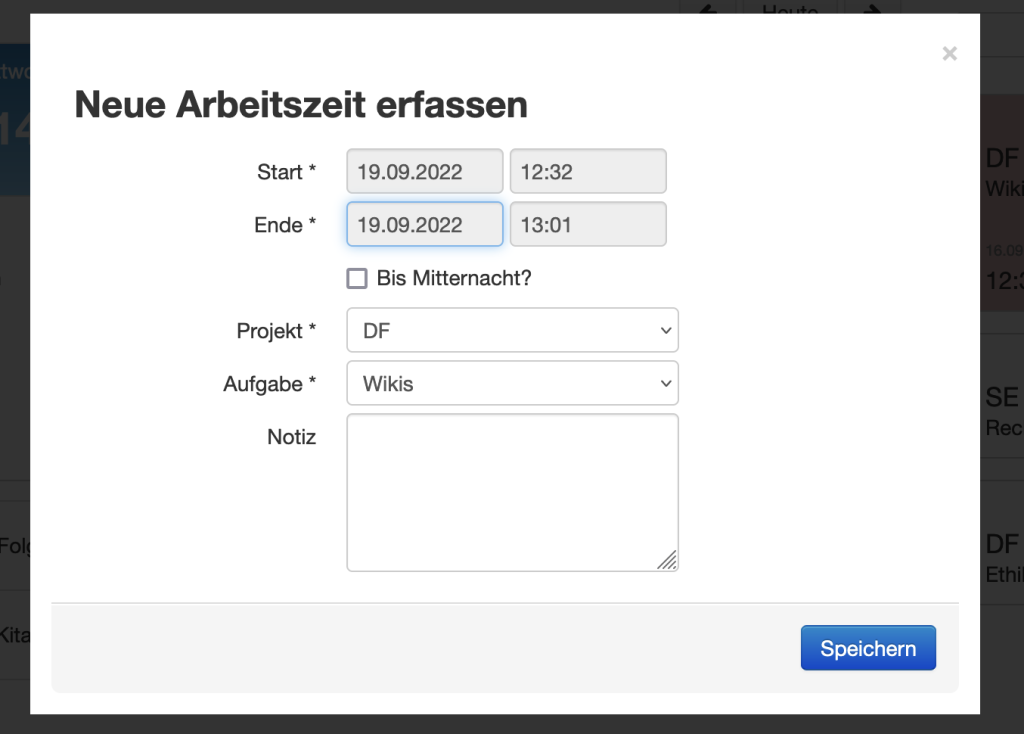The image size is (1024, 734).
Task: Grab the Notiz textarea resize handle
Action: 668,561
